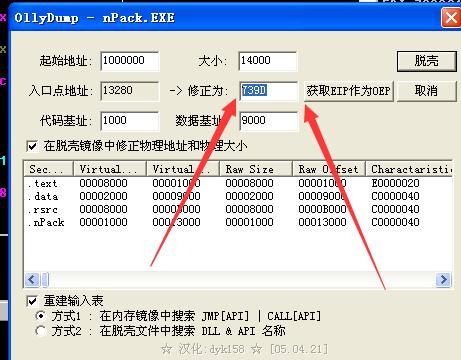The image size is (461, 360).
Task: Click .text characteristics value E0000020
Action: (x=395, y=183)
